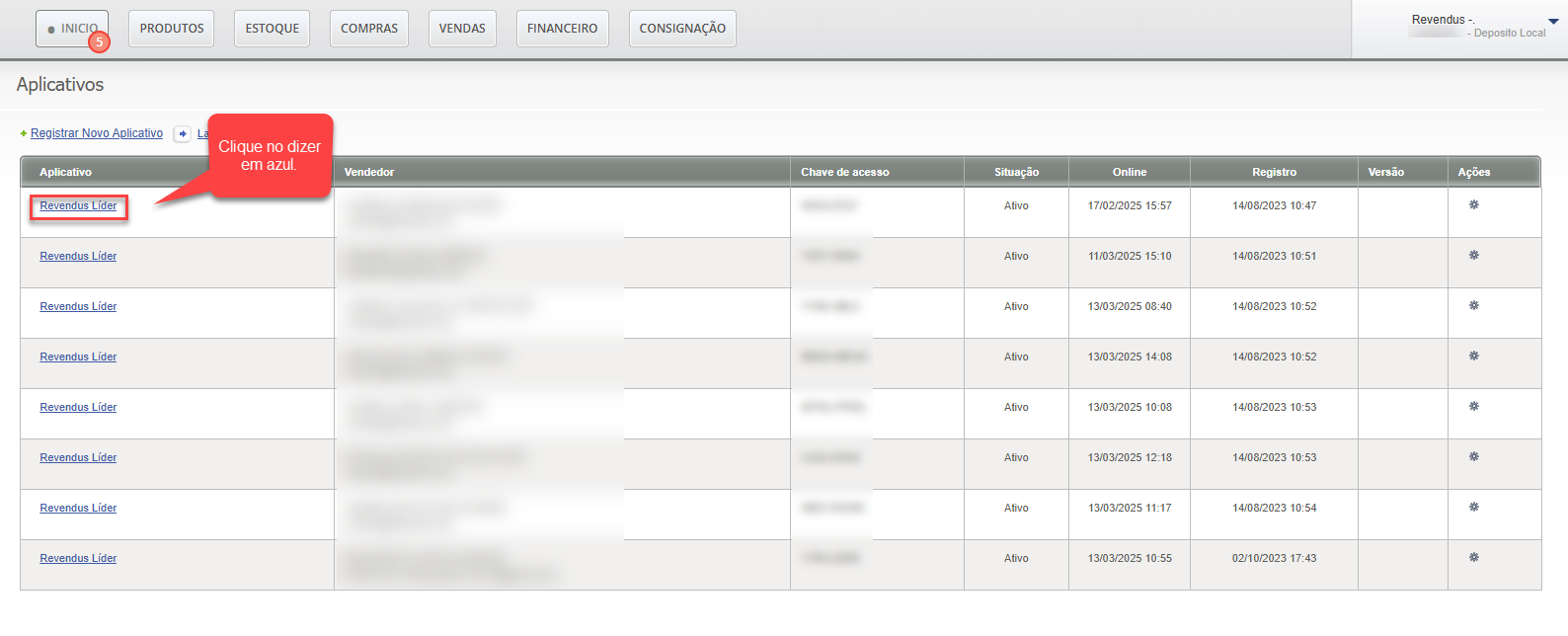Click Ativo status in row online 17/02/2025 15:57
Image resolution: width=1568 pixels, height=636 pixels.
(x=1016, y=206)
